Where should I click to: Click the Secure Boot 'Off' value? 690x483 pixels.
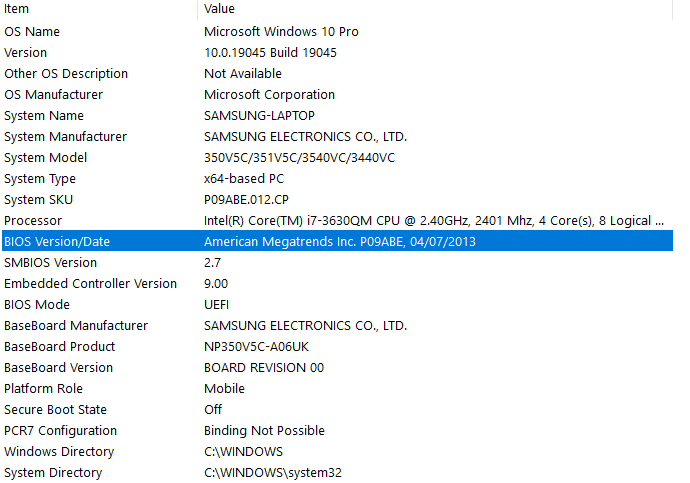point(213,410)
